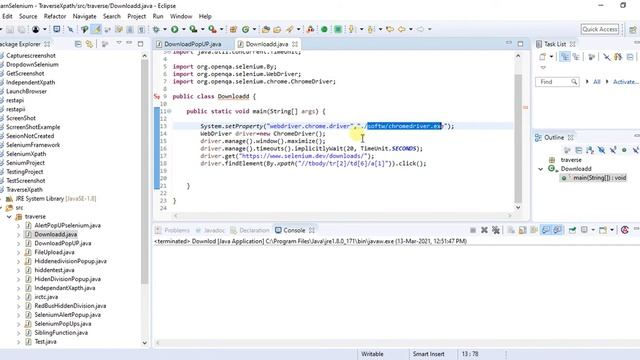Collapse the traverse package in Package Explorer
The width and height of the screenshot is (640, 360).
(9, 217)
